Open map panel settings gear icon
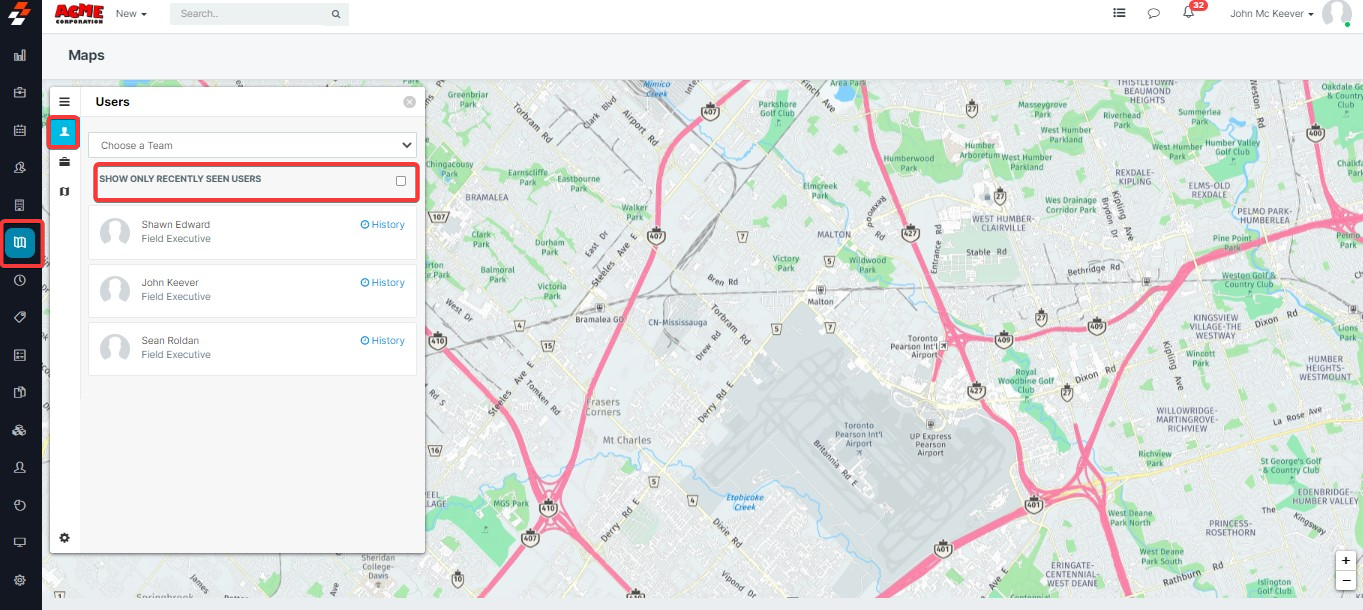 click(x=64, y=538)
